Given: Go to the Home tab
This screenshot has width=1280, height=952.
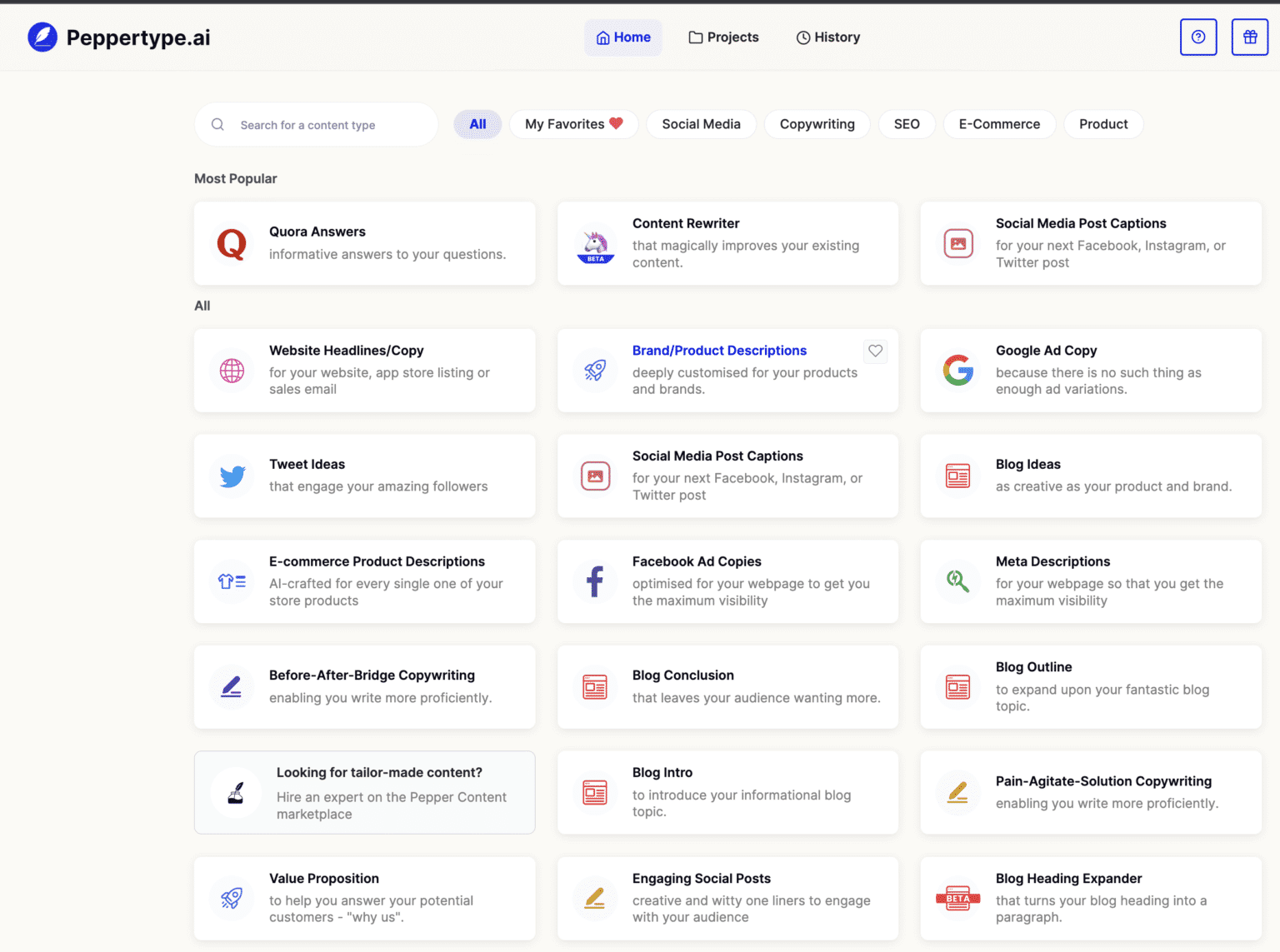Looking at the screenshot, I should click(x=623, y=37).
